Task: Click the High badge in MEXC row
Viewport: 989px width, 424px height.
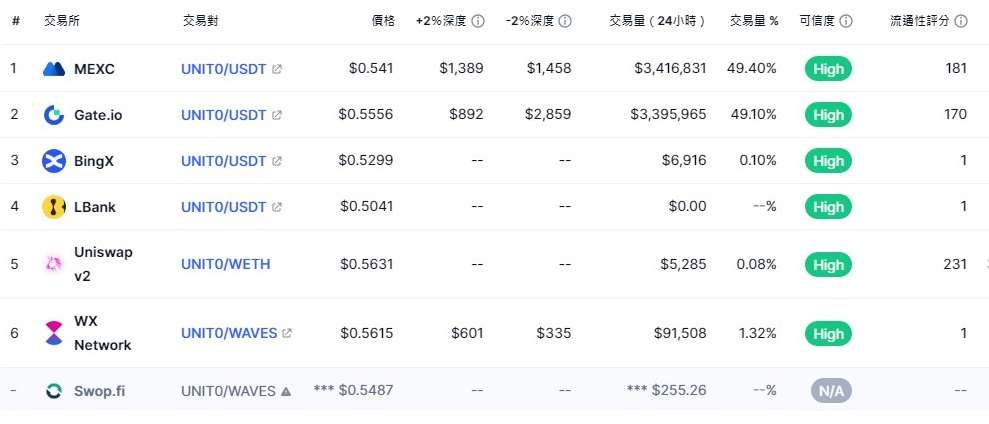Action: (x=828, y=69)
